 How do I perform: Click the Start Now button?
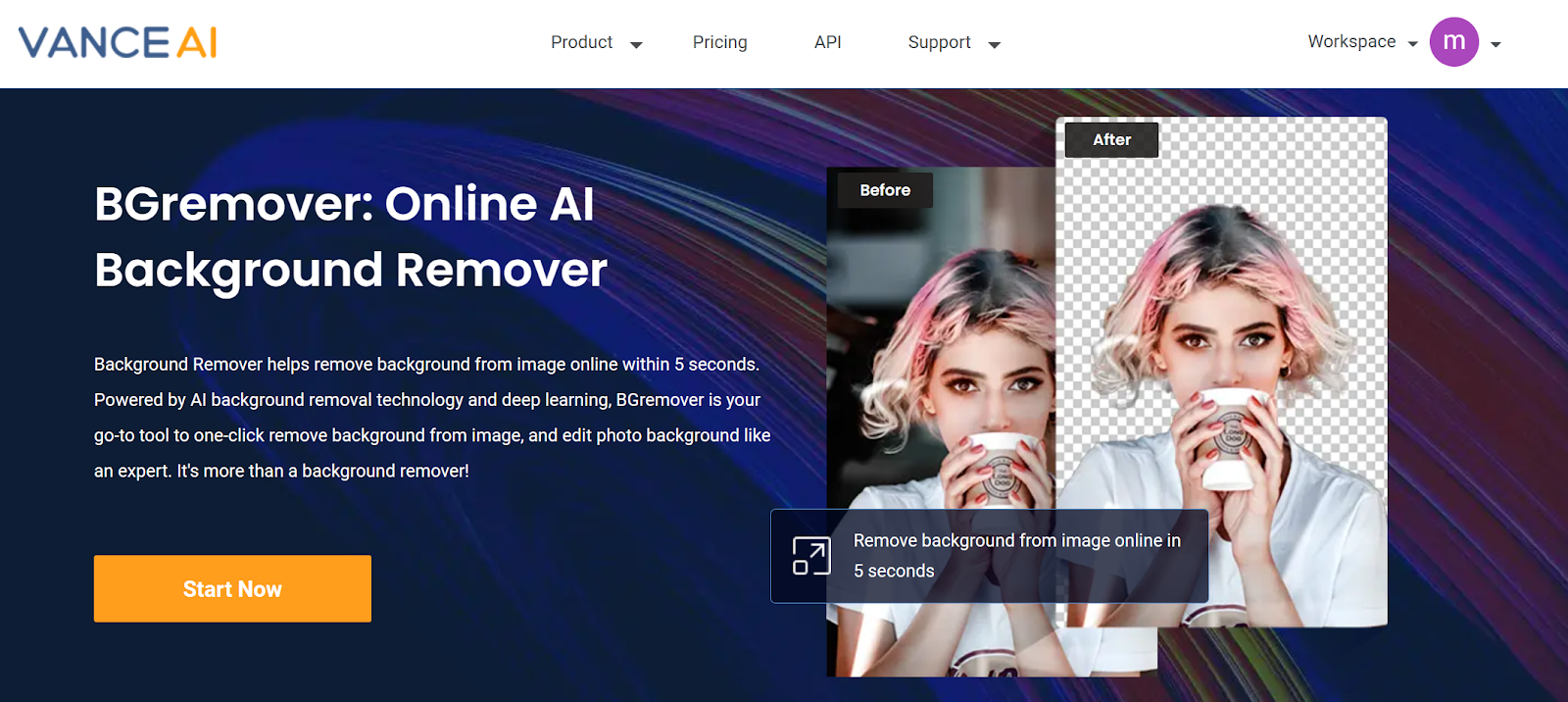[x=232, y=588]
